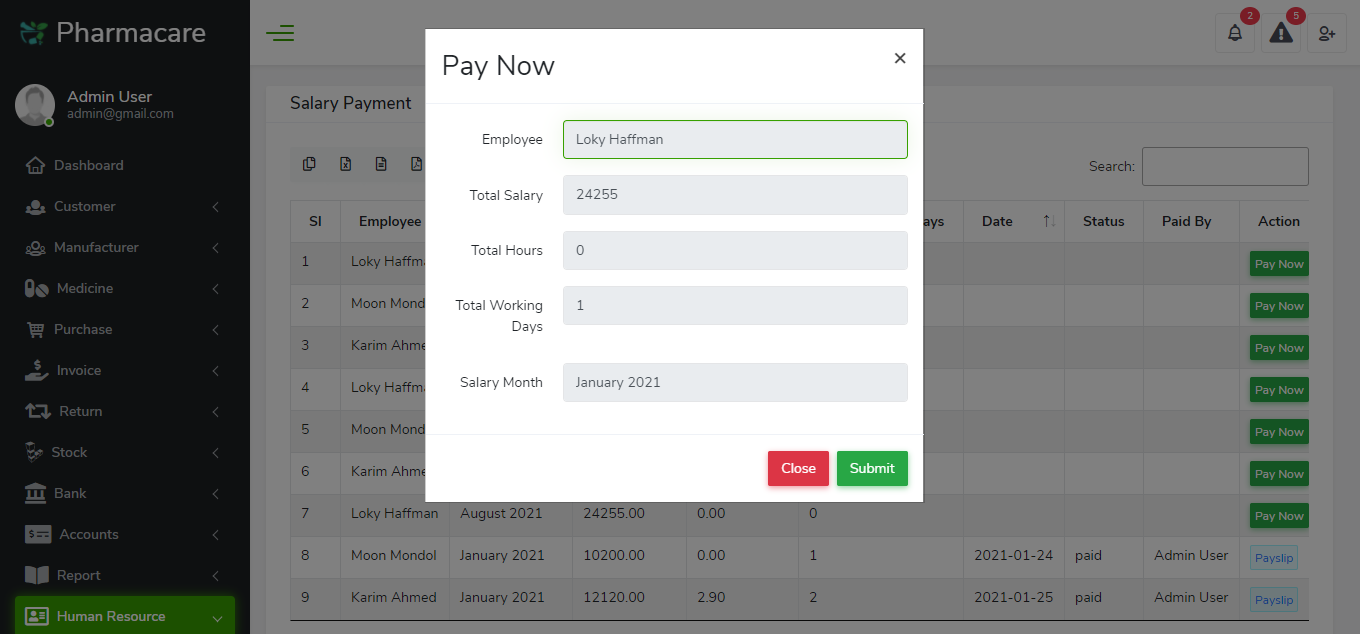Select the Accounts menu item
The image size is (1360, 634).
(x=87, y=534)
